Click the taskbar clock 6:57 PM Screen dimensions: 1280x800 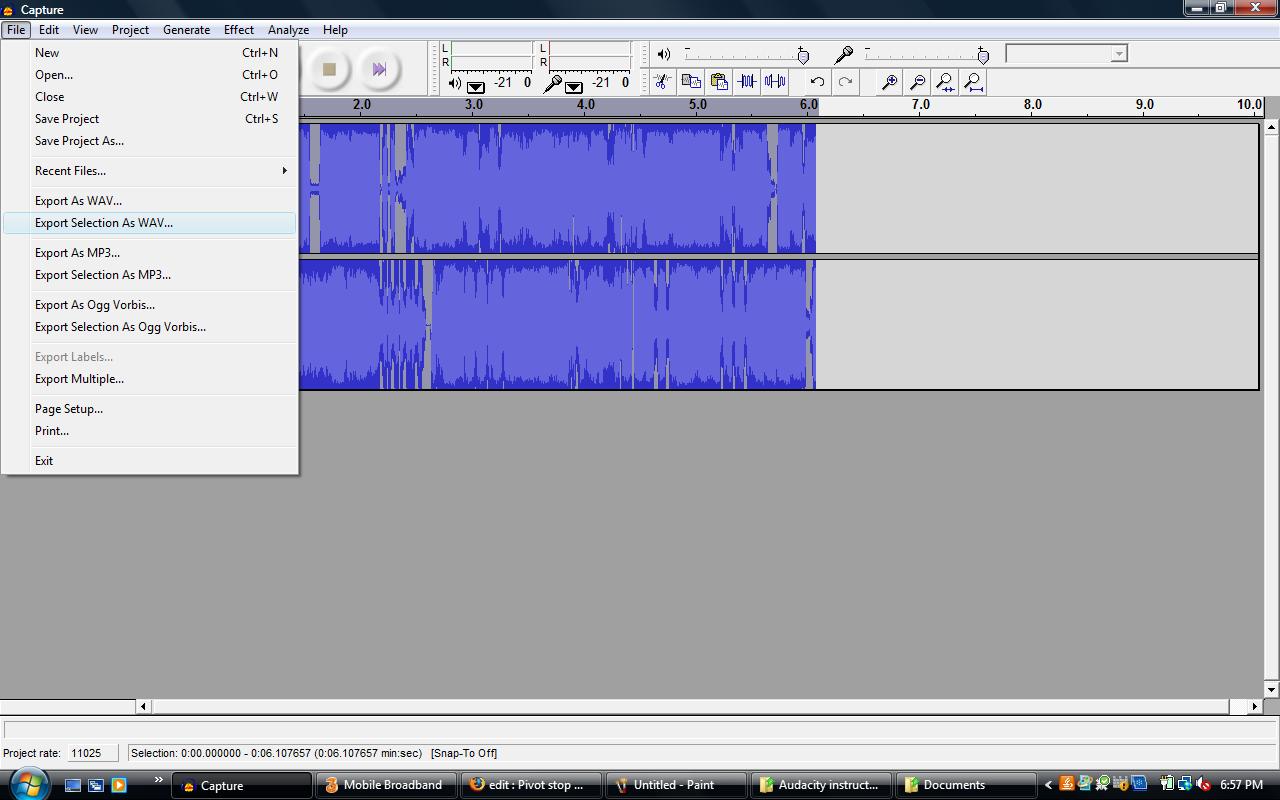coord(1241,785)
